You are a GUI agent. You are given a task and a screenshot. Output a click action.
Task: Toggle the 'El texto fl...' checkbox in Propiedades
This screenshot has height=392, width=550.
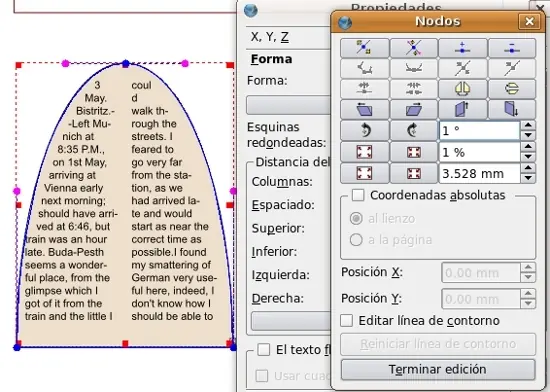click(x=263, y=349)
